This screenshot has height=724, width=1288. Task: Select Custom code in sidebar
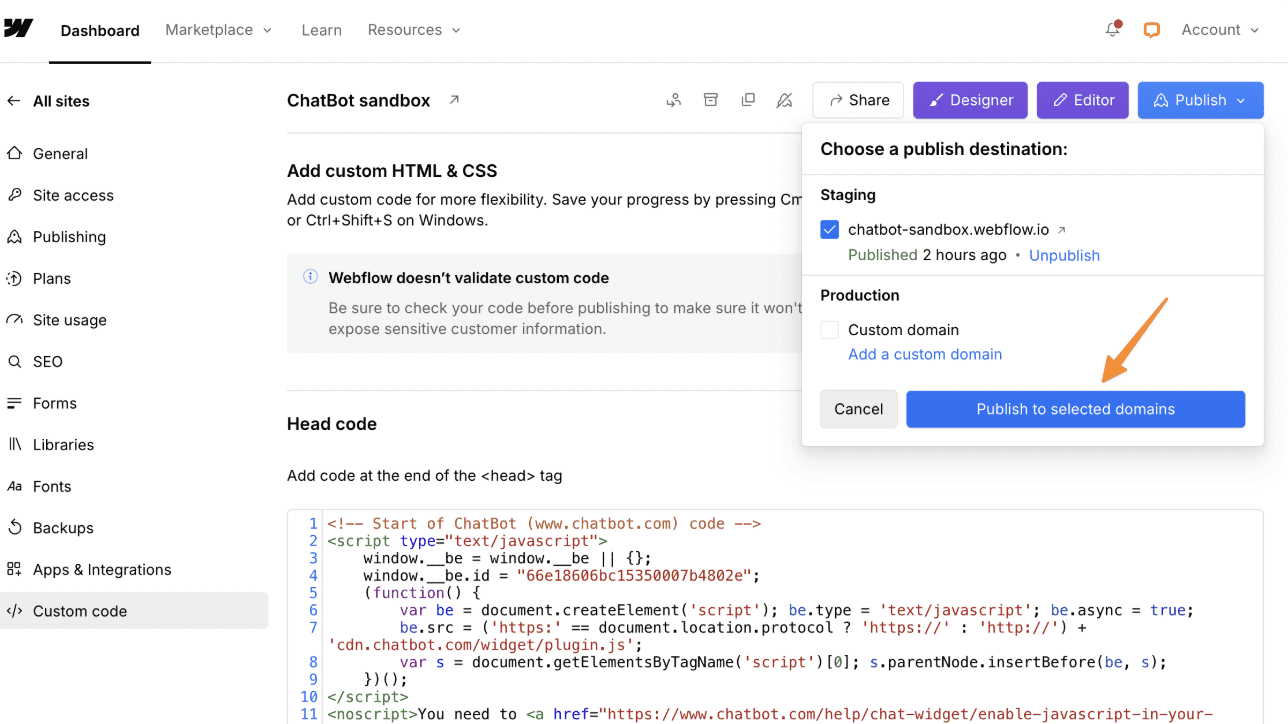[134, 611]
